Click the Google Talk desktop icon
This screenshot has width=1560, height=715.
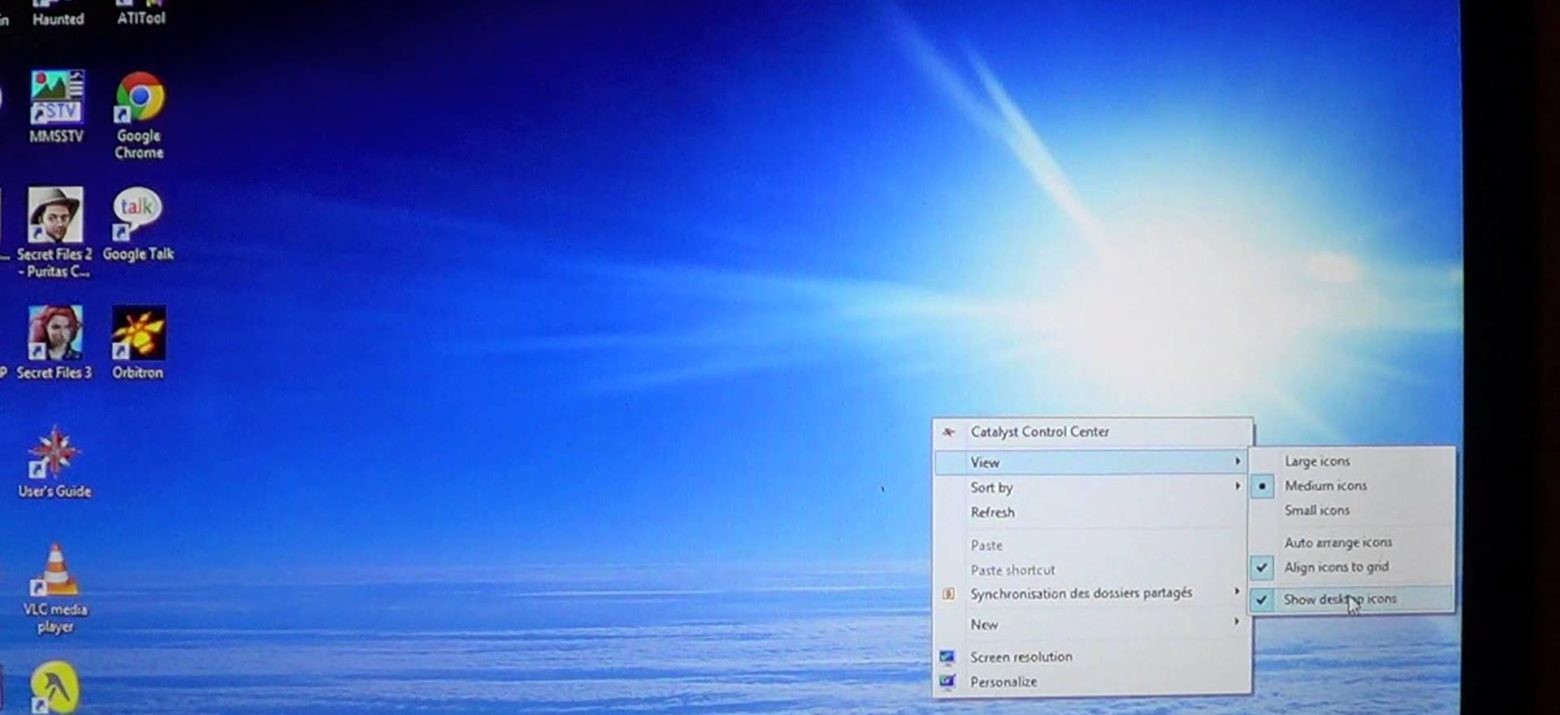(x=138, y=217)
